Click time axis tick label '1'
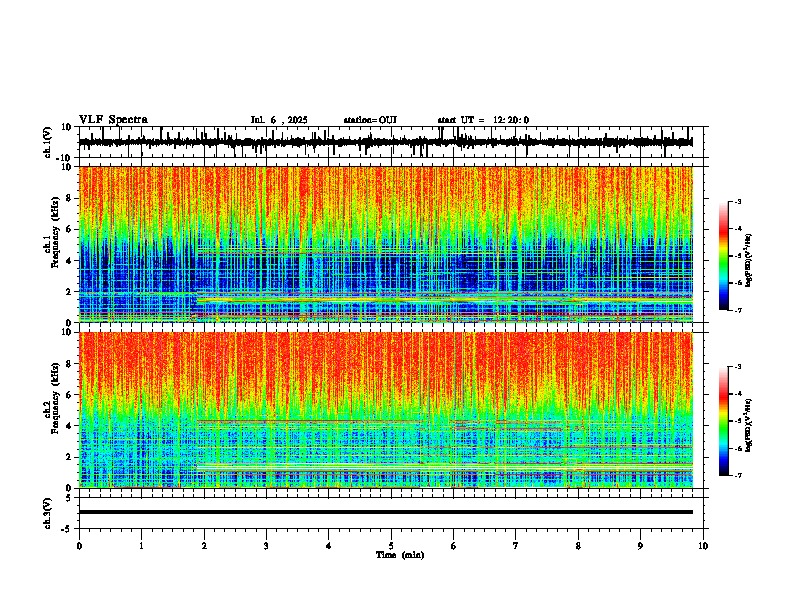Image resolution: width=792 pixels, height=612 pixels. click(141, 546)
